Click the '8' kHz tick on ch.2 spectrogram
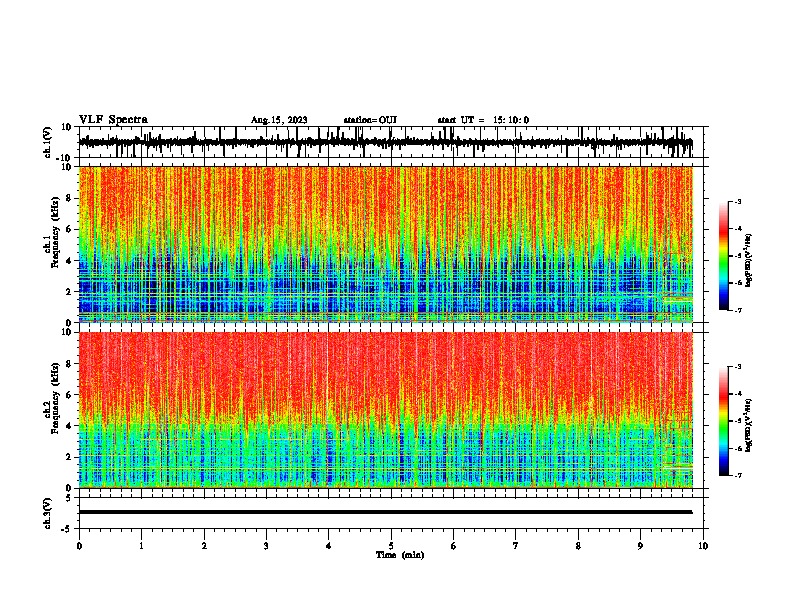Viewport: 792px width, 612px height. point(69,364)
